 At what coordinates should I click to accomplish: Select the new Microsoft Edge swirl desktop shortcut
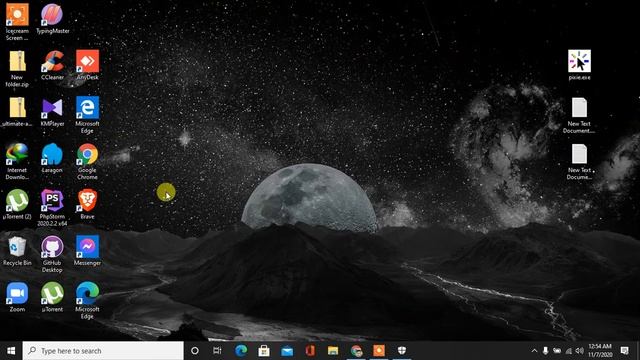pyautogui.click(x=87, y=301)
